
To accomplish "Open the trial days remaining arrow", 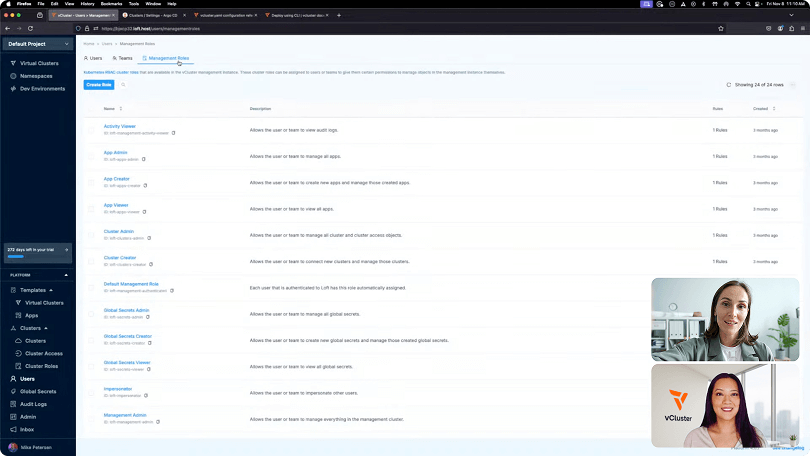I will coord(66,250).
